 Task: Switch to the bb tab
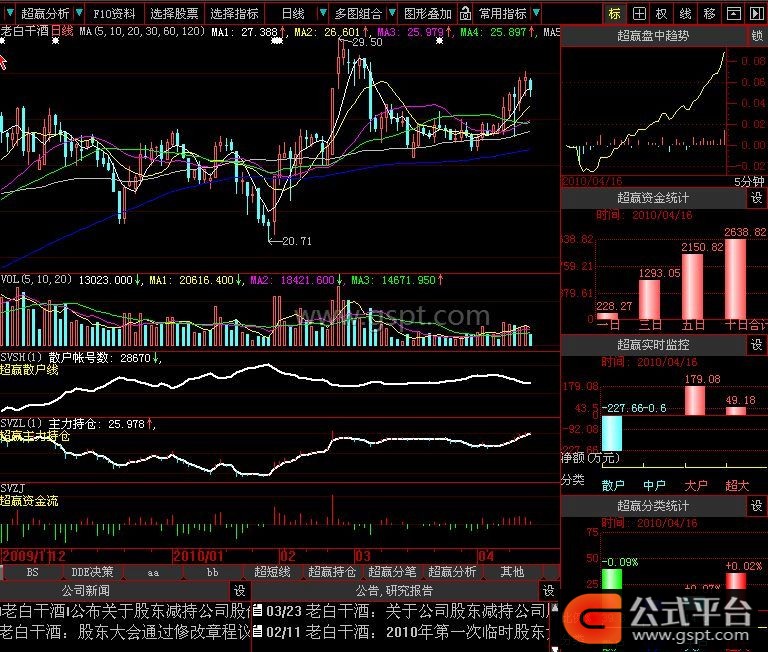point(213,572)
